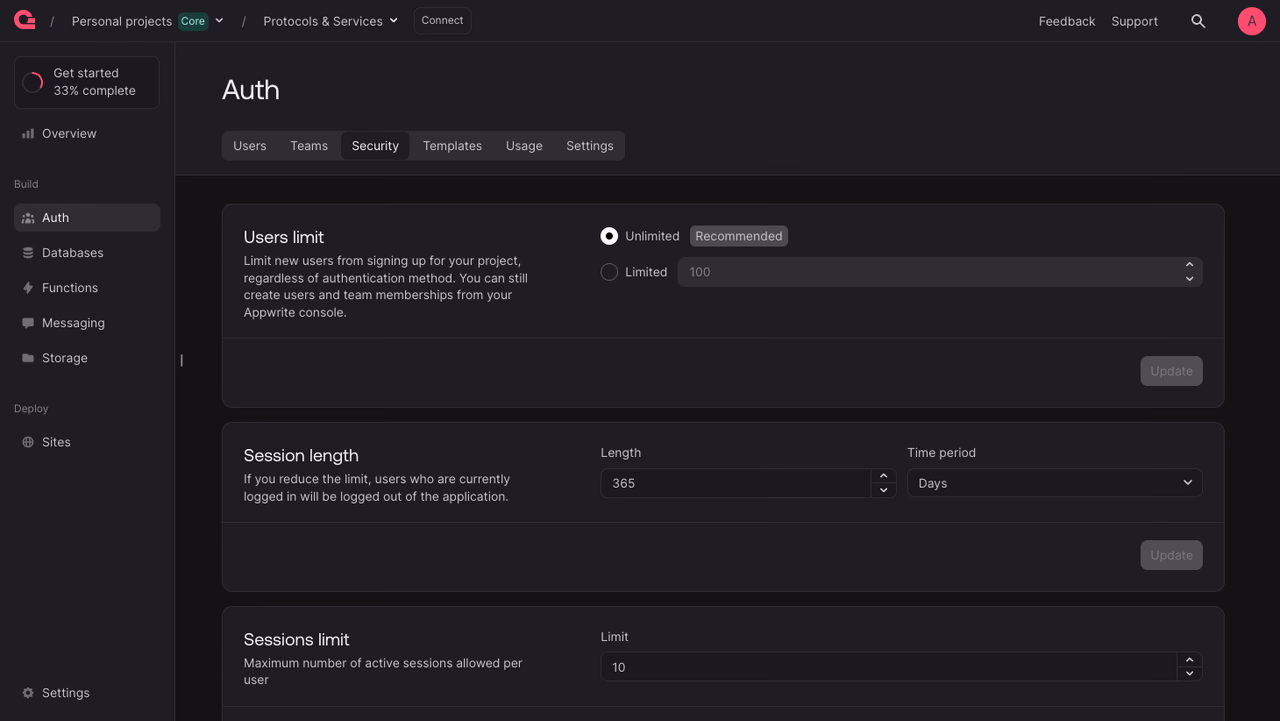Click the Users limit heading
The image size is (1280, 721).
284,237
